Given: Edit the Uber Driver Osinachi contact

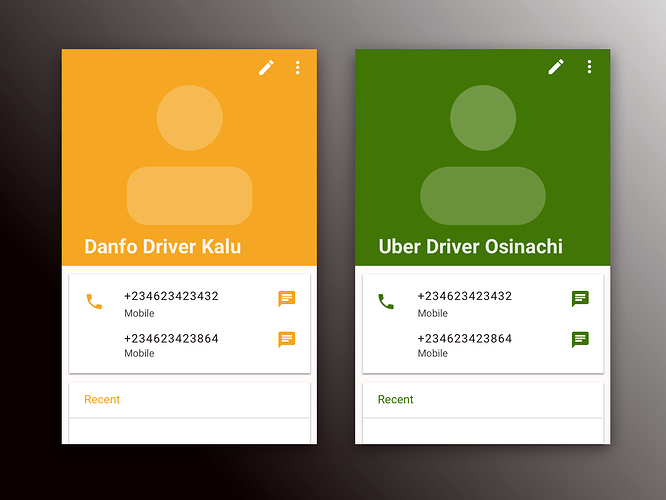Looking at the screenshot, I should pos(556,67).
